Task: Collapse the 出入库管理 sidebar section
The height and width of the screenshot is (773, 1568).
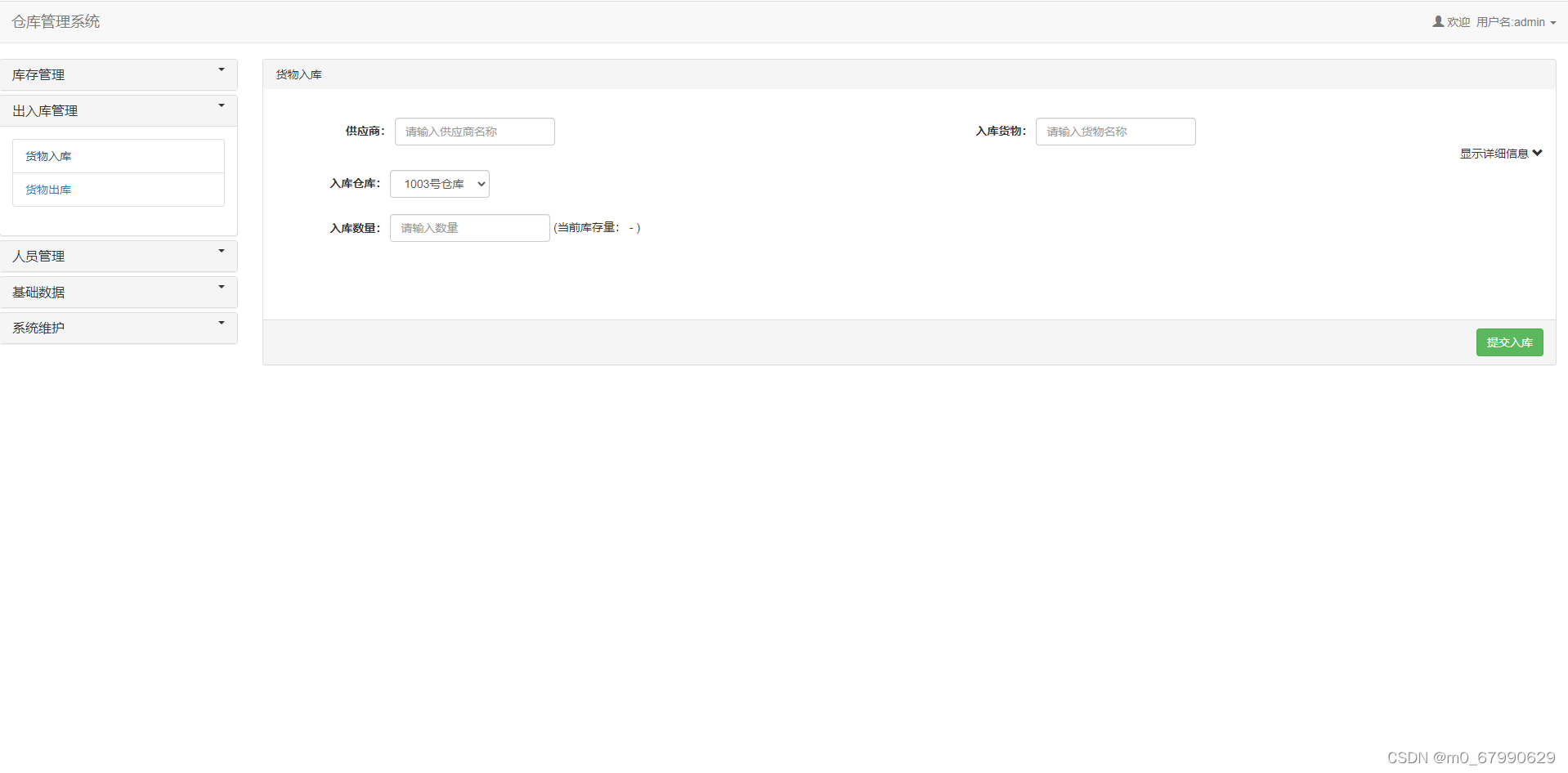Action: point(119,110)
